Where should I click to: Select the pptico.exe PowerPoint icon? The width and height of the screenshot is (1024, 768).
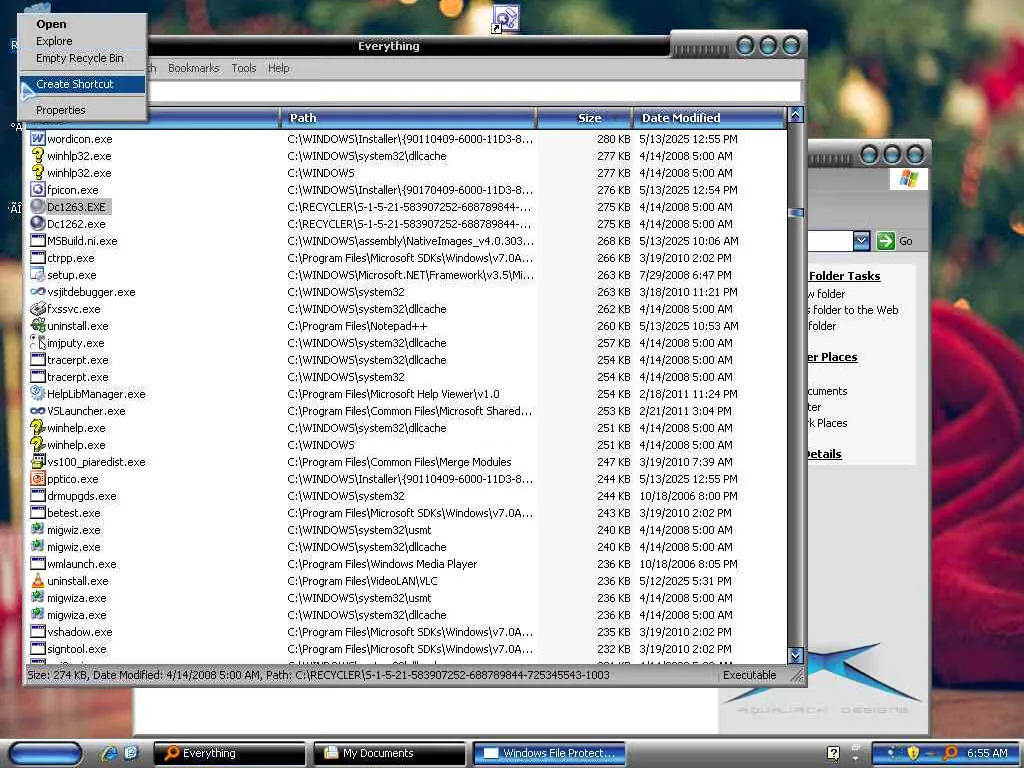click(x=38, y=478)
